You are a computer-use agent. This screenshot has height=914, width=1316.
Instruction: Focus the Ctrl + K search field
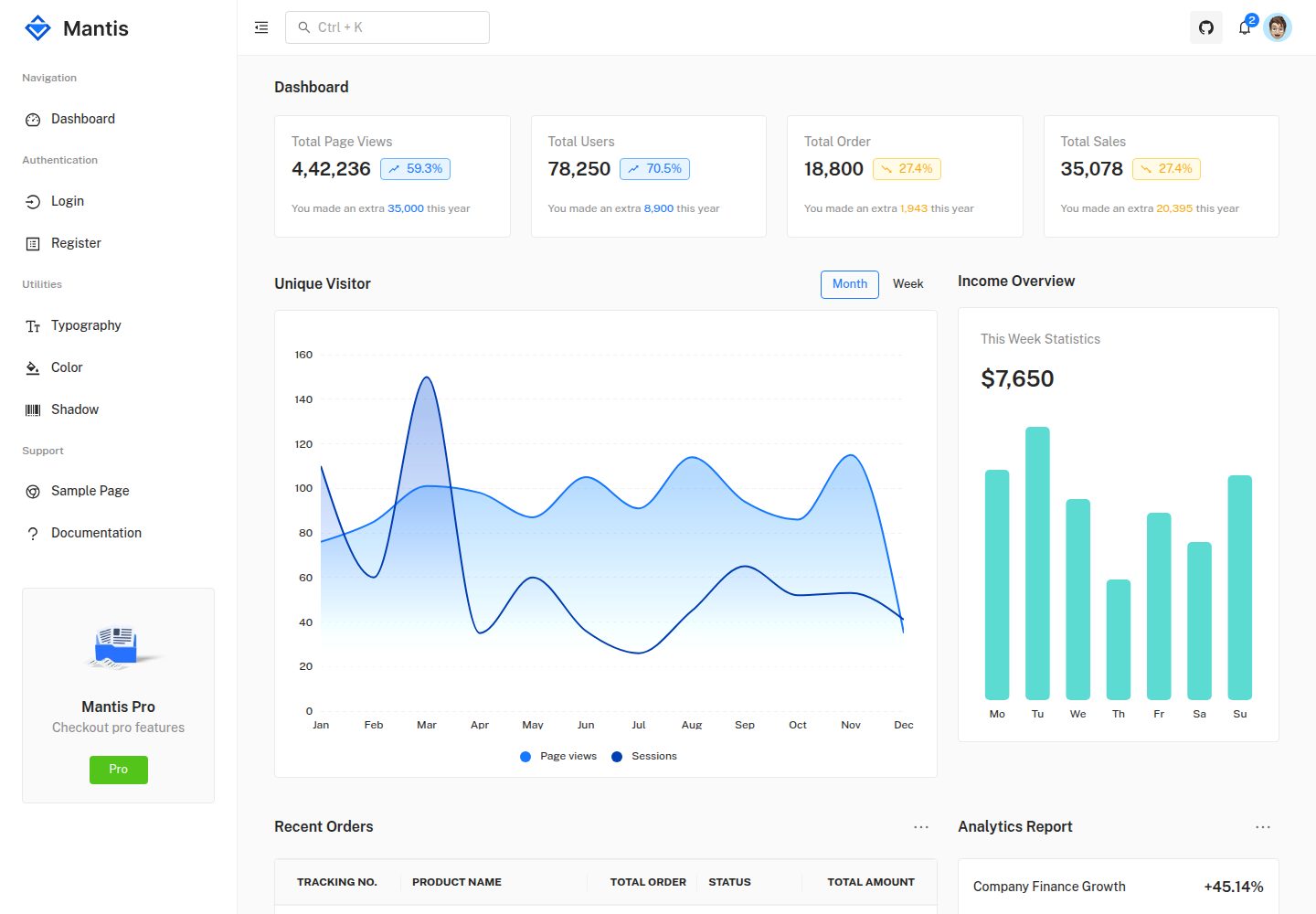point(387,27)
